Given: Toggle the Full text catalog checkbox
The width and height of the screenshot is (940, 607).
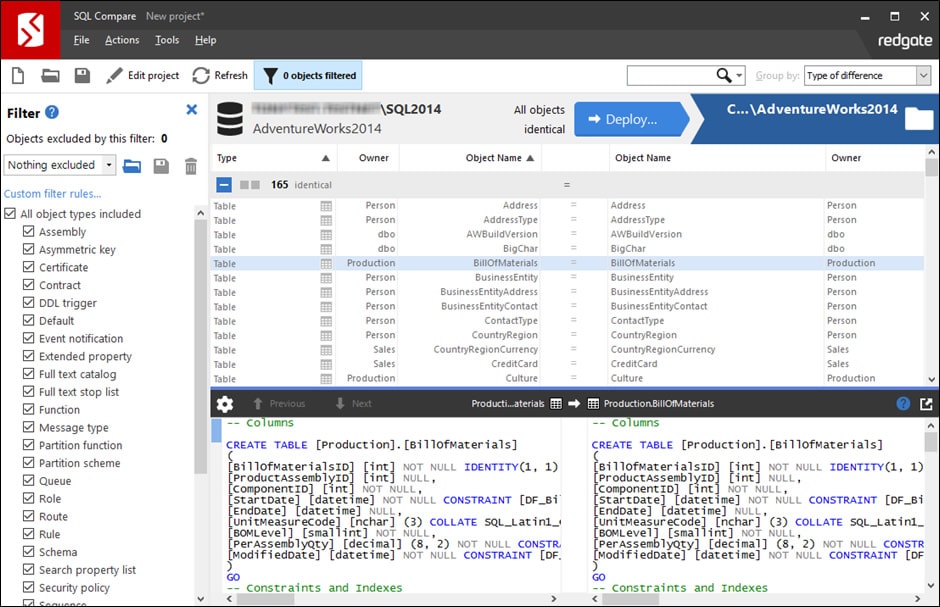Looking at the screenshot, I should (x=28, y=373).
